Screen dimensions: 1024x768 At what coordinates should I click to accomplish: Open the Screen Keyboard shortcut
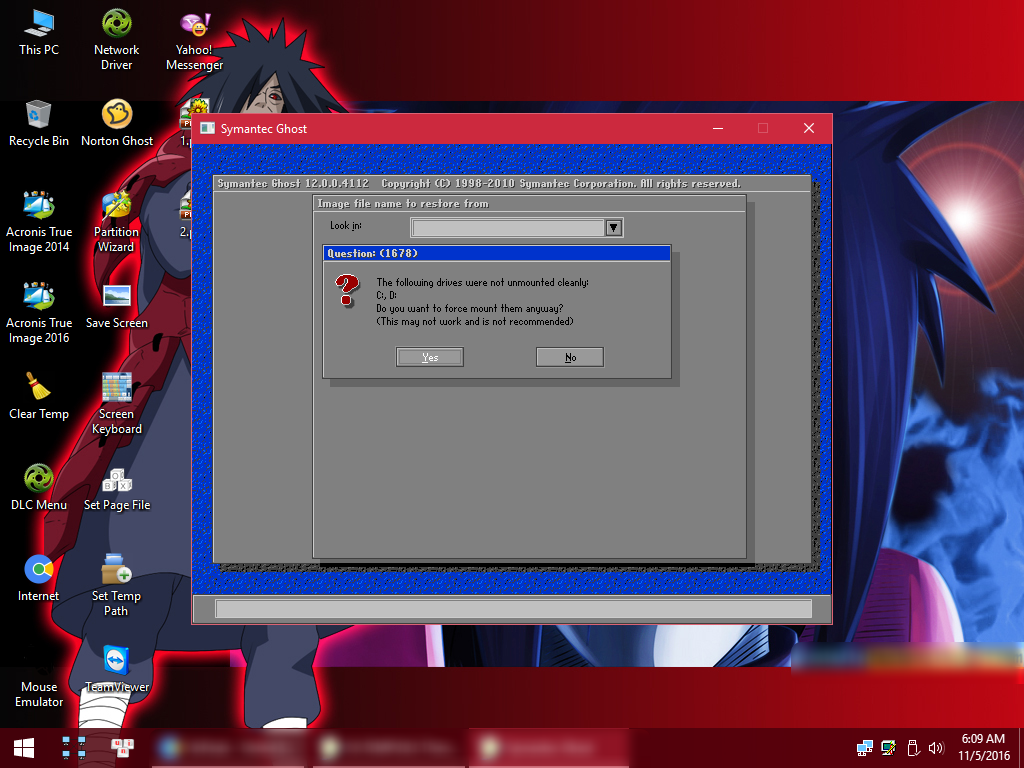point(116,404)
